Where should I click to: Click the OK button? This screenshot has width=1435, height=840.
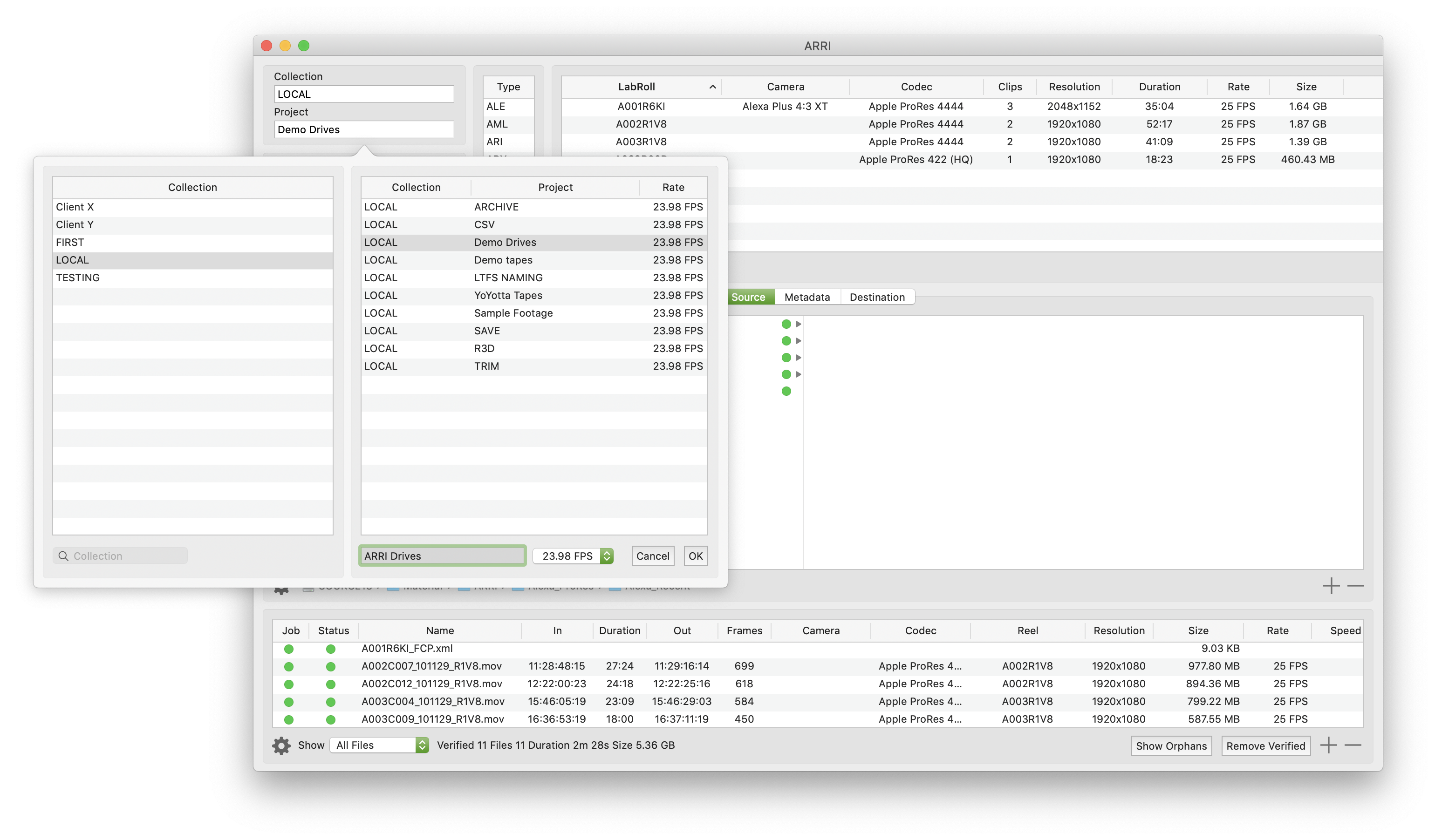pos(695,556)
